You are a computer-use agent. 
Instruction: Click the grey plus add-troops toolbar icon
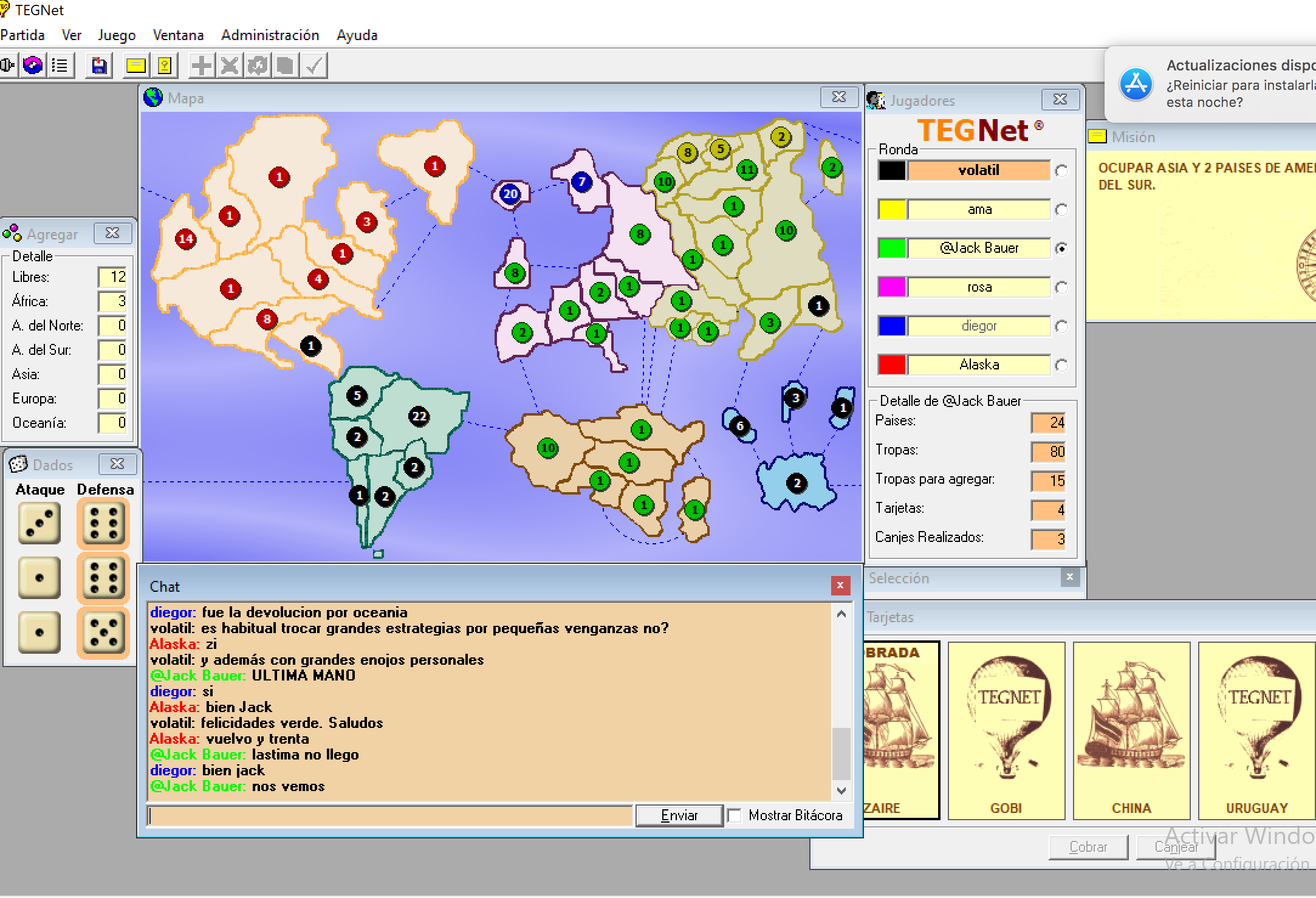click(x=201, y=65)
